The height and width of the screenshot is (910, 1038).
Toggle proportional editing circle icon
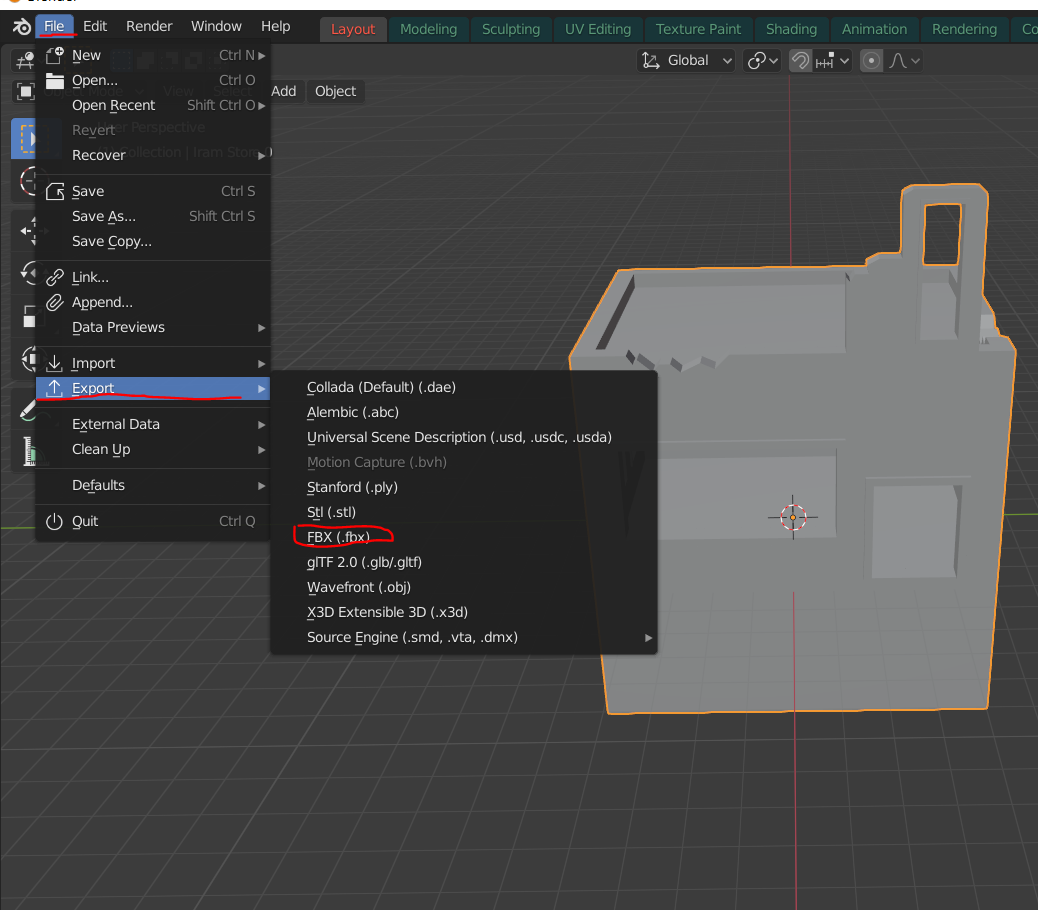(872, 61)
